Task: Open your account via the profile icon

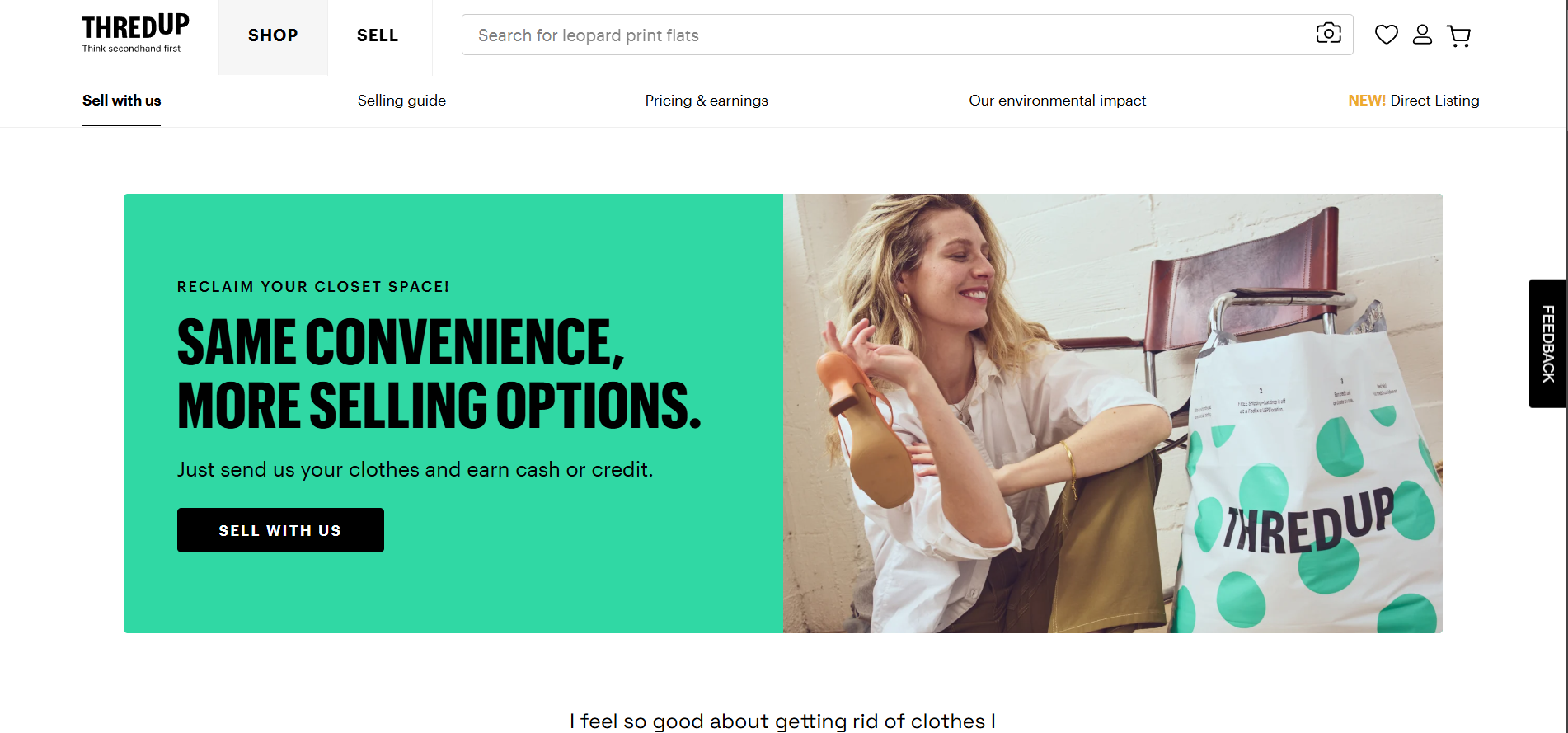Action: [x=1422, y=35]
